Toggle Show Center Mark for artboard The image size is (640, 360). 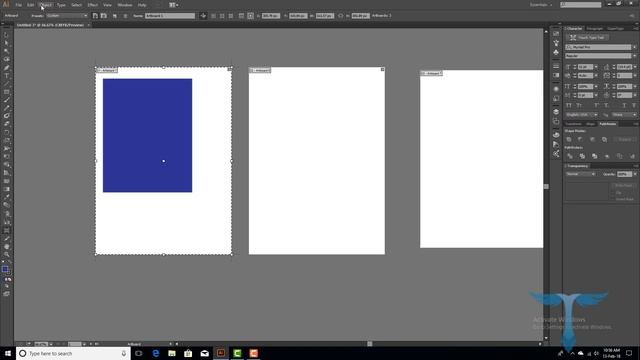(213, 16)
